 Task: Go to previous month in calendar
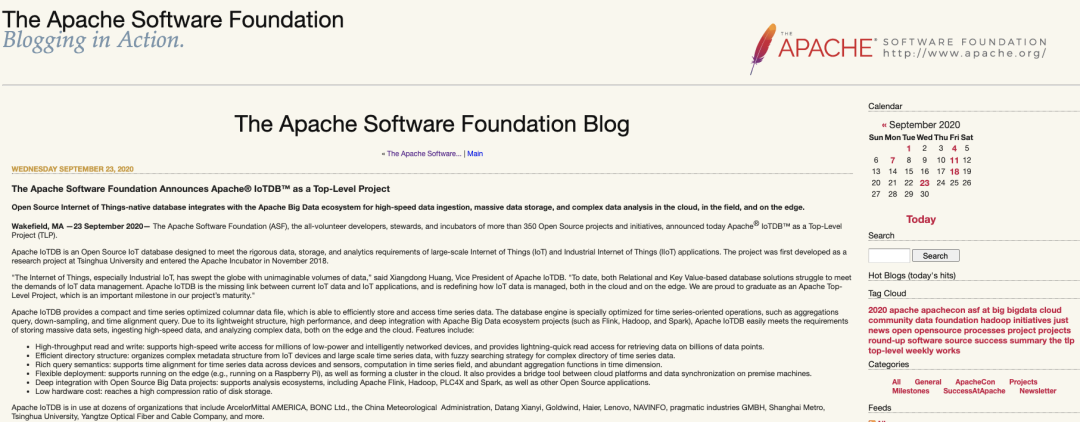(884, 125)
